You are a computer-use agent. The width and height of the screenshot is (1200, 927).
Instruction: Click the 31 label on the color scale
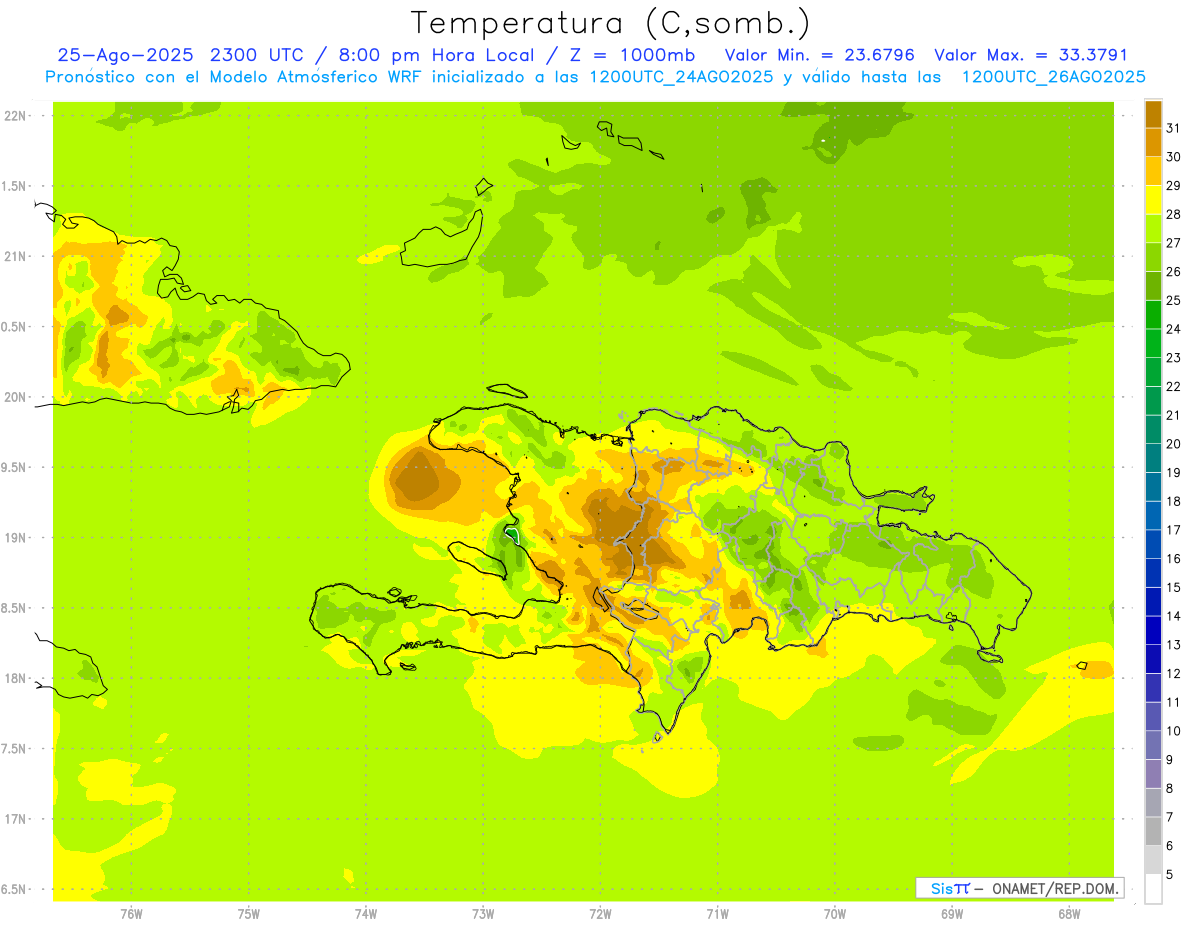coord(1174,128)
